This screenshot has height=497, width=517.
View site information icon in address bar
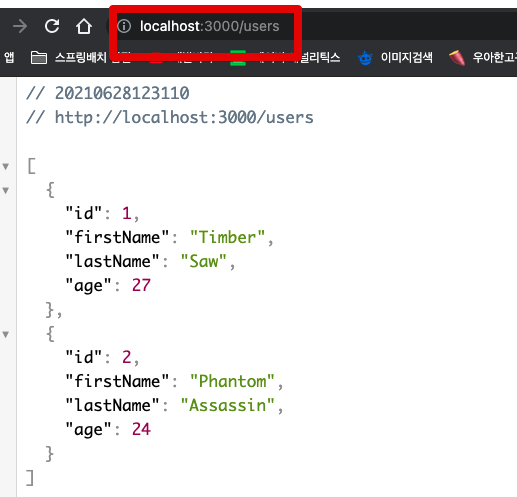tap(124, 26)
